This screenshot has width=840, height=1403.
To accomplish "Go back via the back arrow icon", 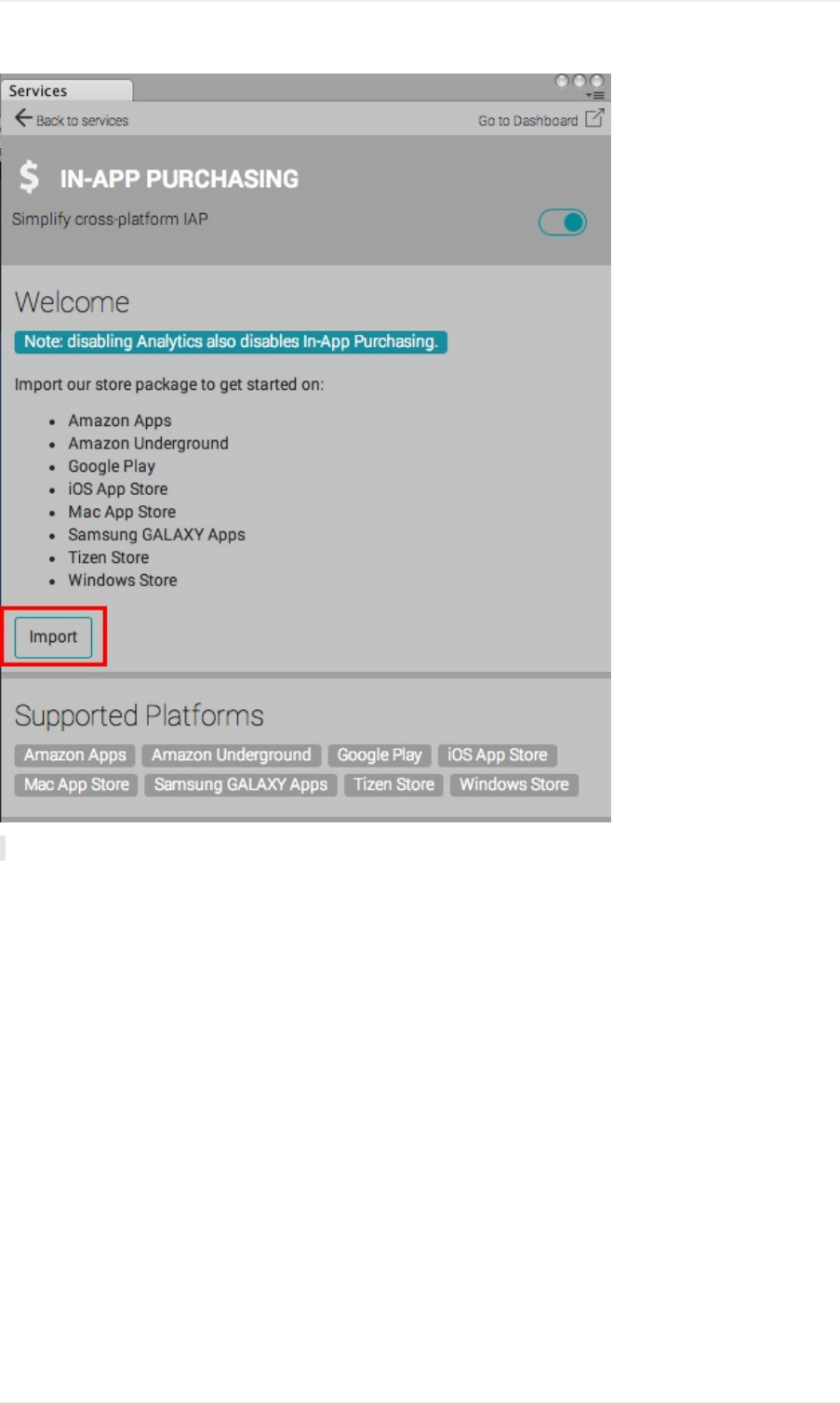I will (23, 118).
